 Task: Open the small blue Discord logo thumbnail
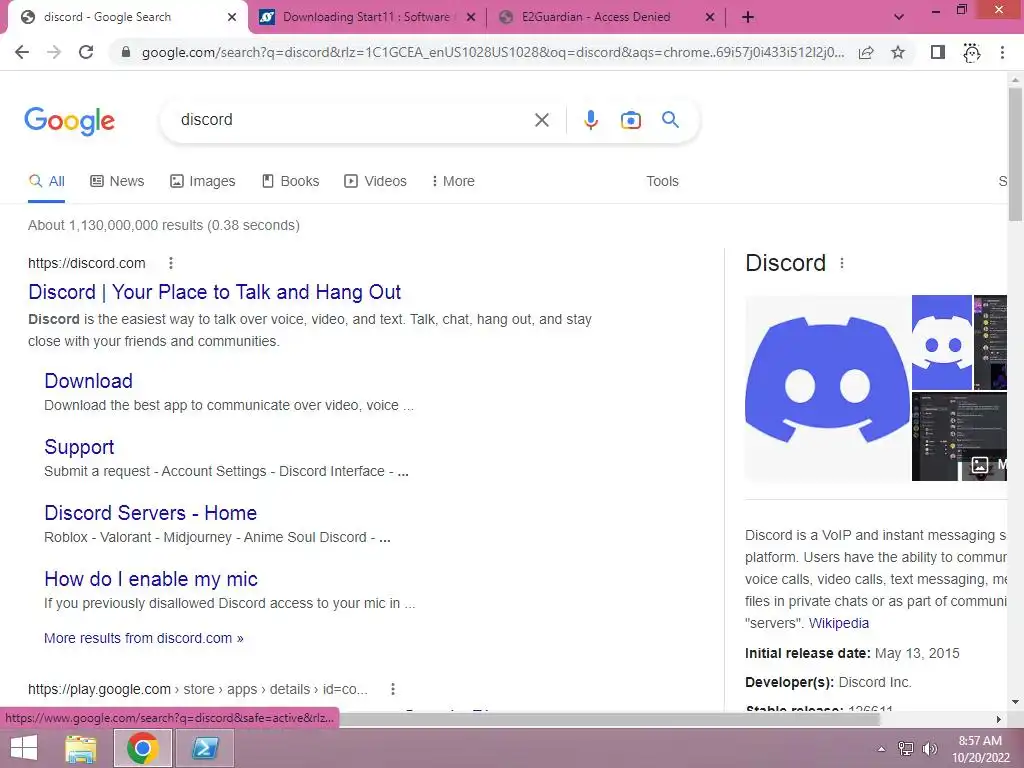click(942, 342)
